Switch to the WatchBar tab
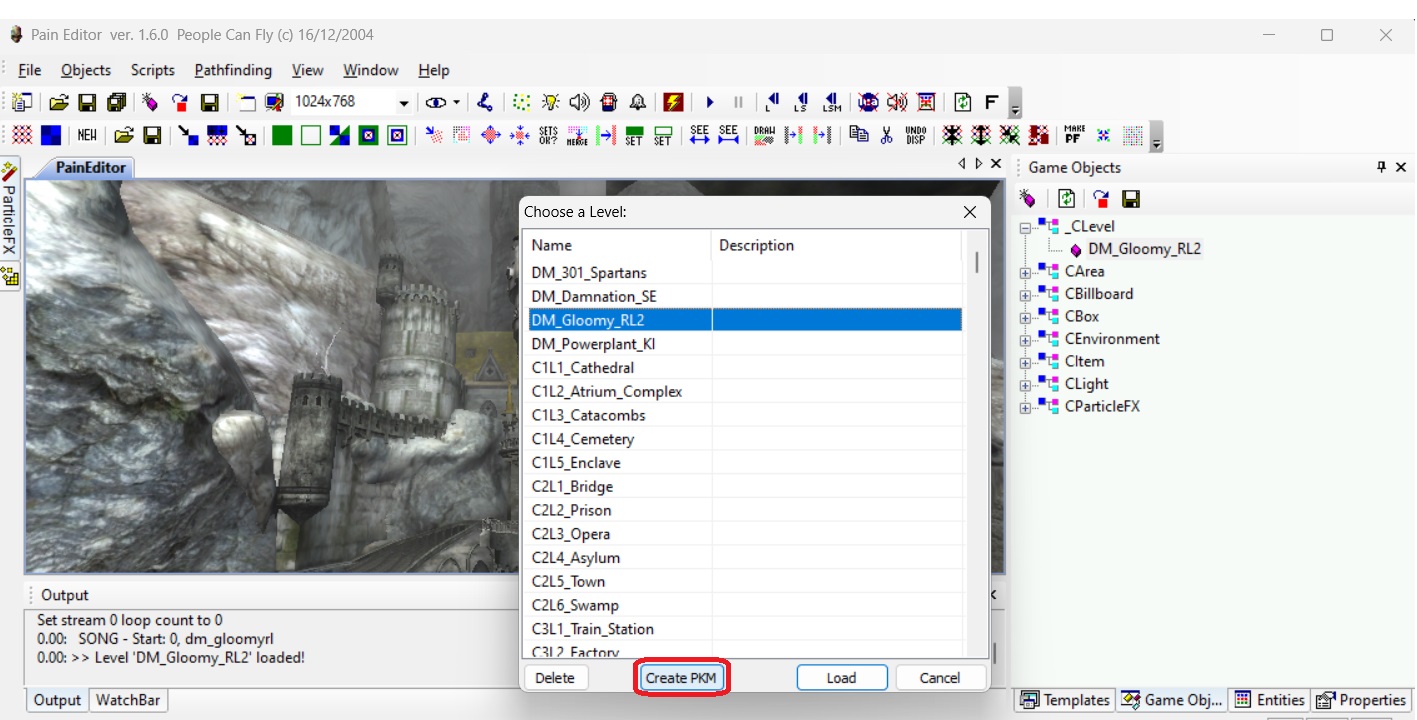Screen dimensions: 1417x720 pos(127,700)
